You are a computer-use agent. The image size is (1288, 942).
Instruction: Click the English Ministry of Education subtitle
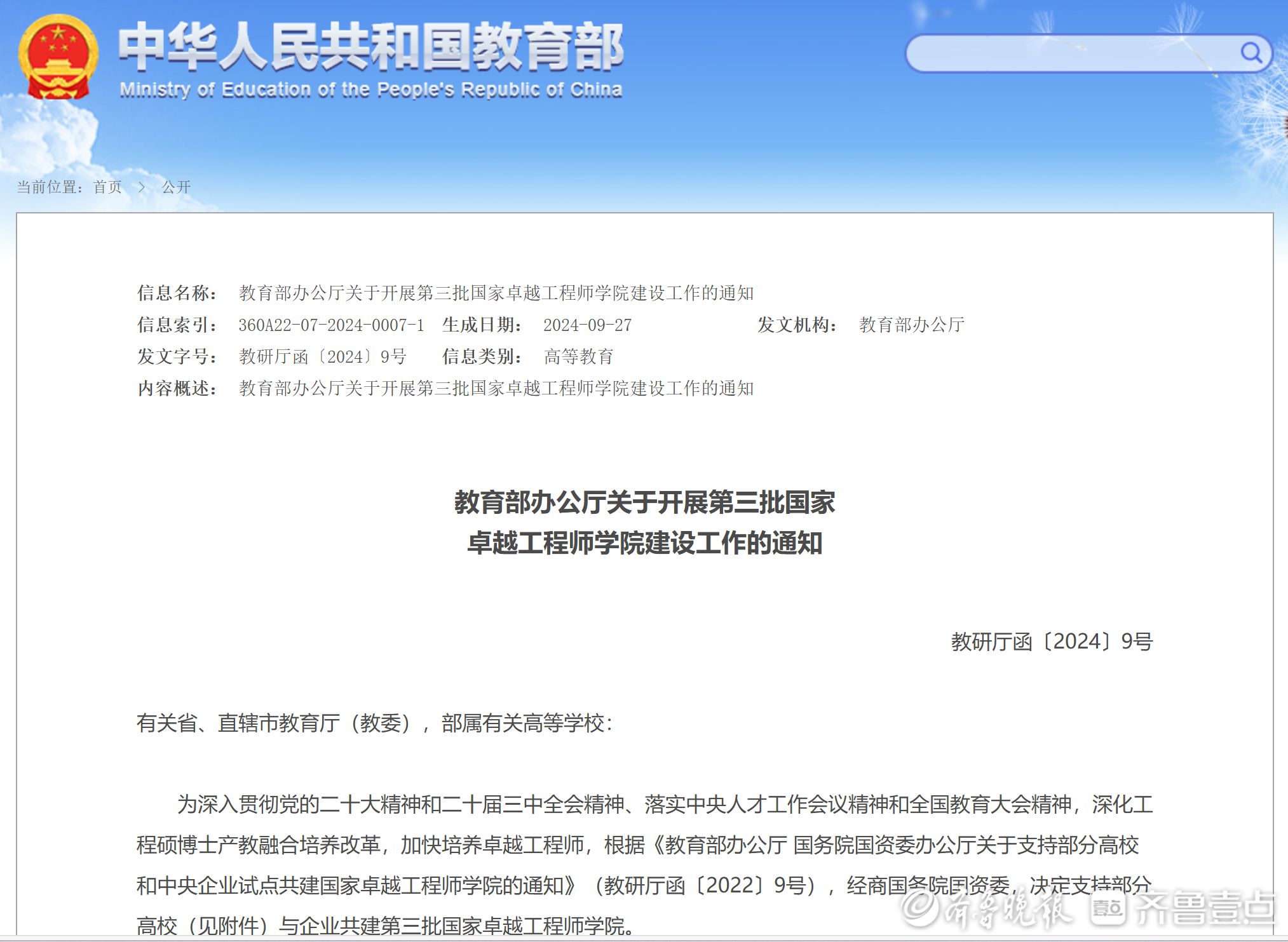(x=371, y=90)
